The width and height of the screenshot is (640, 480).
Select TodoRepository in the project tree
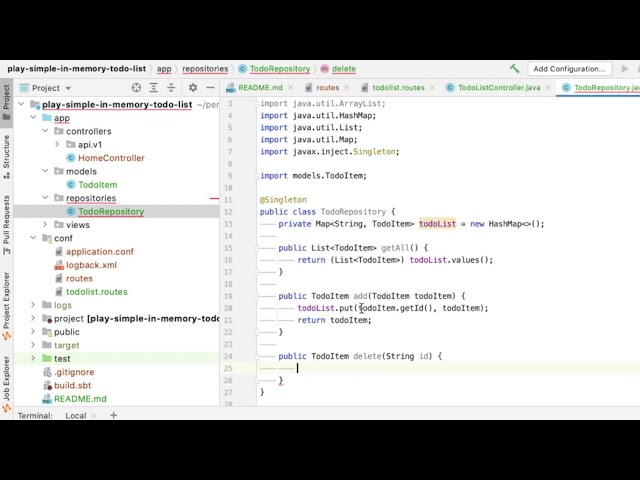click(x=111, y=211)
